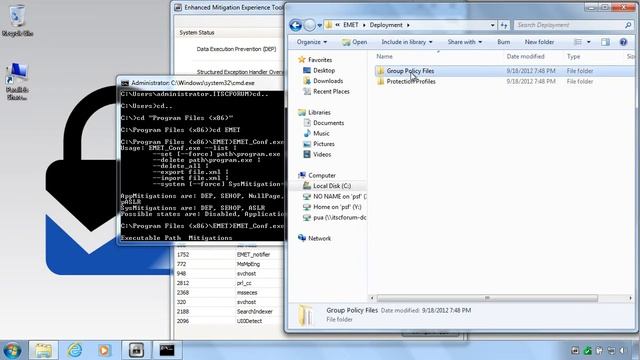Open Recent Places under Favorites
Screen dimensions: 640x360
pos(331,92)
